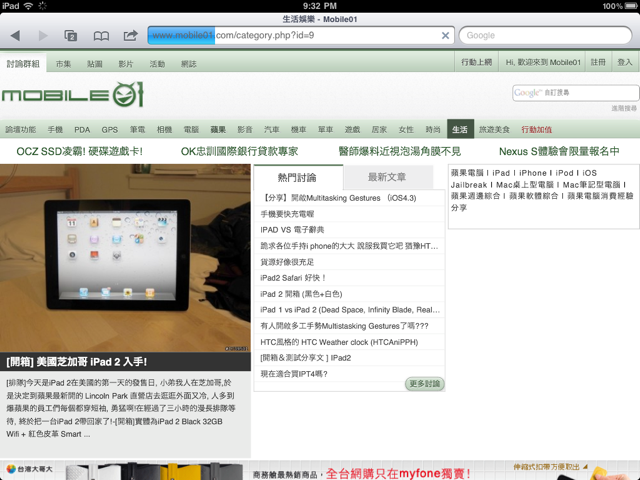Image resolution: width=640 pixels, height=480 pixels.
Task: Open the IPAD VS 電子辭典 thread
Action: [x=292, y=230]
